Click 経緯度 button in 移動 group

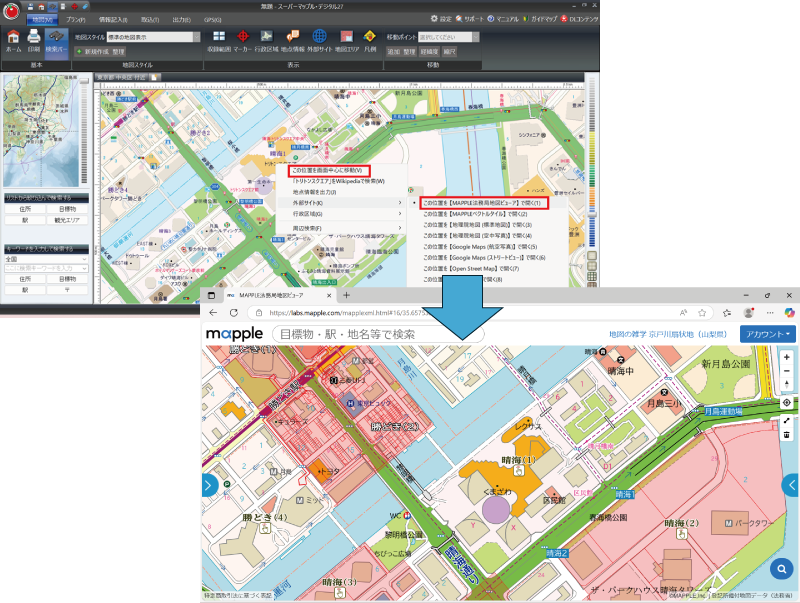coord(430,52)
